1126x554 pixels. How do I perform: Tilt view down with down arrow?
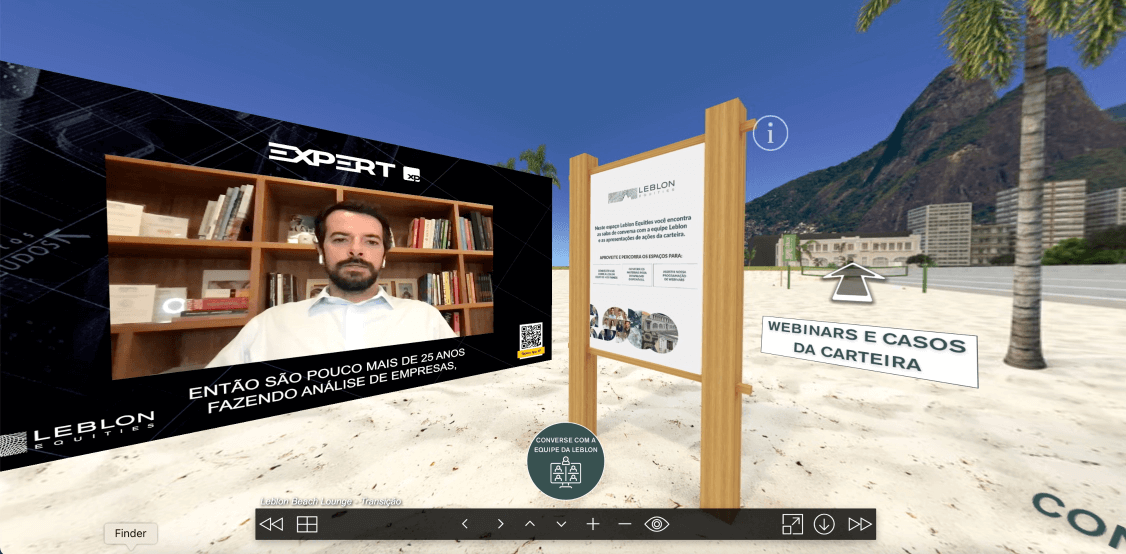(562, 524)
